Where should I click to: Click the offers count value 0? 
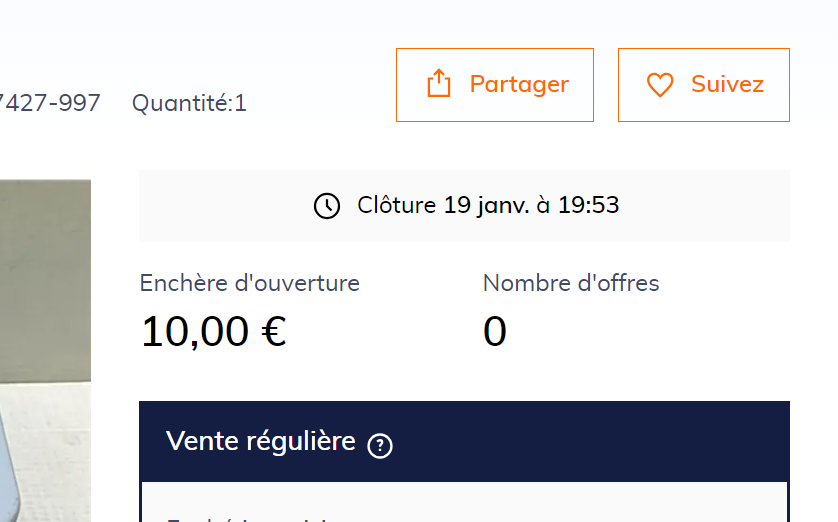(x=494, y=331)
